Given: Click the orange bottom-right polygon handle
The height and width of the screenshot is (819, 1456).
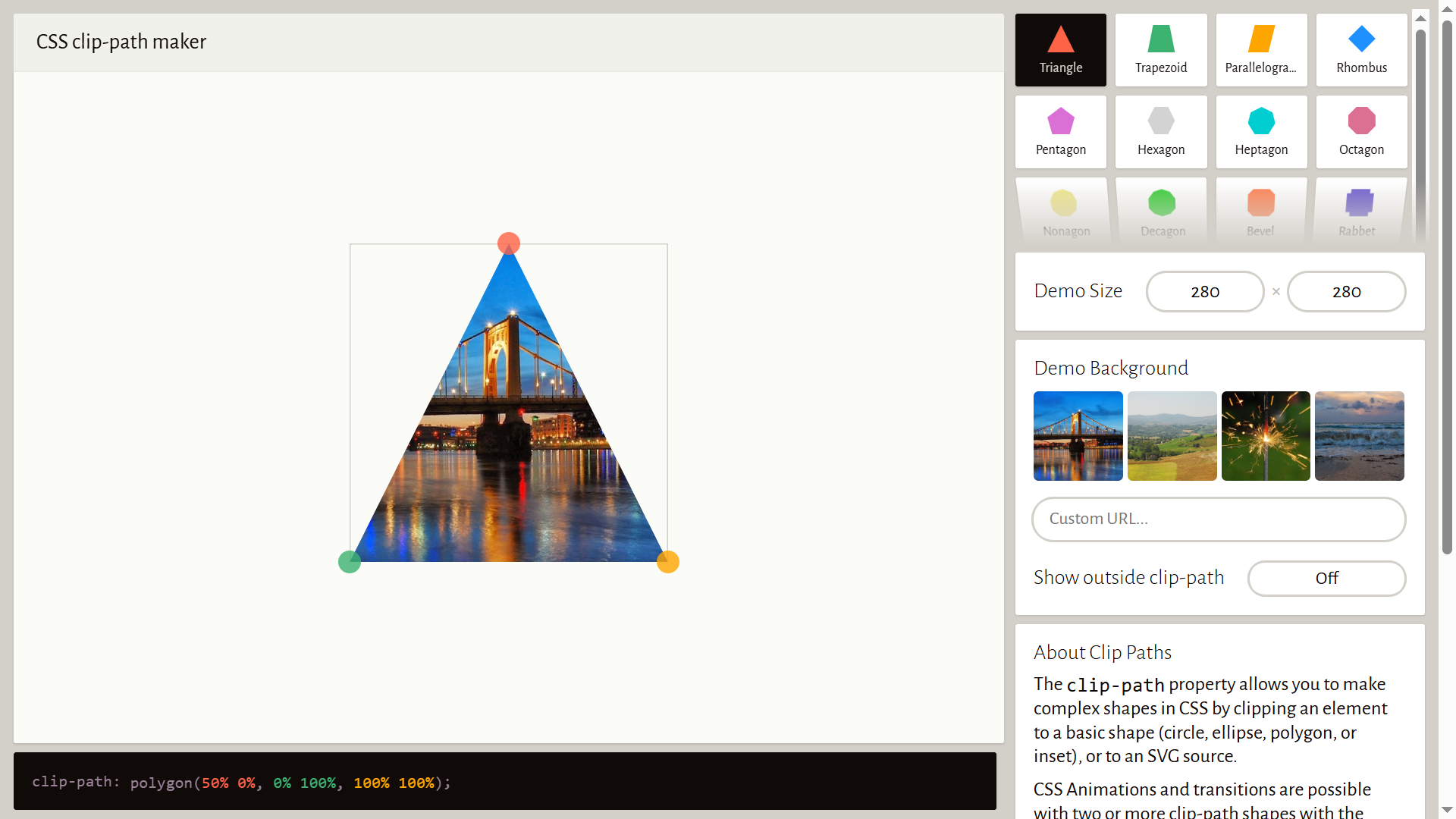Looking at the screenshot, I should coord(667,562).
